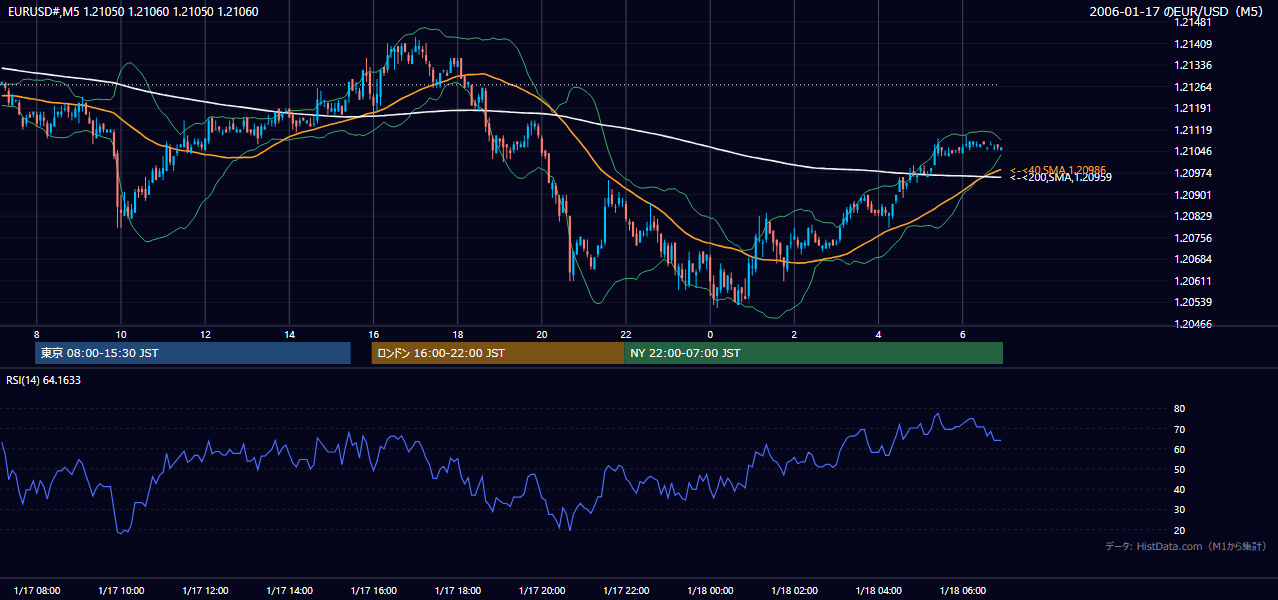Select the ロンドン 16:00-22:00 JST session bar
1278x600 pixels.
pos(497,353)
